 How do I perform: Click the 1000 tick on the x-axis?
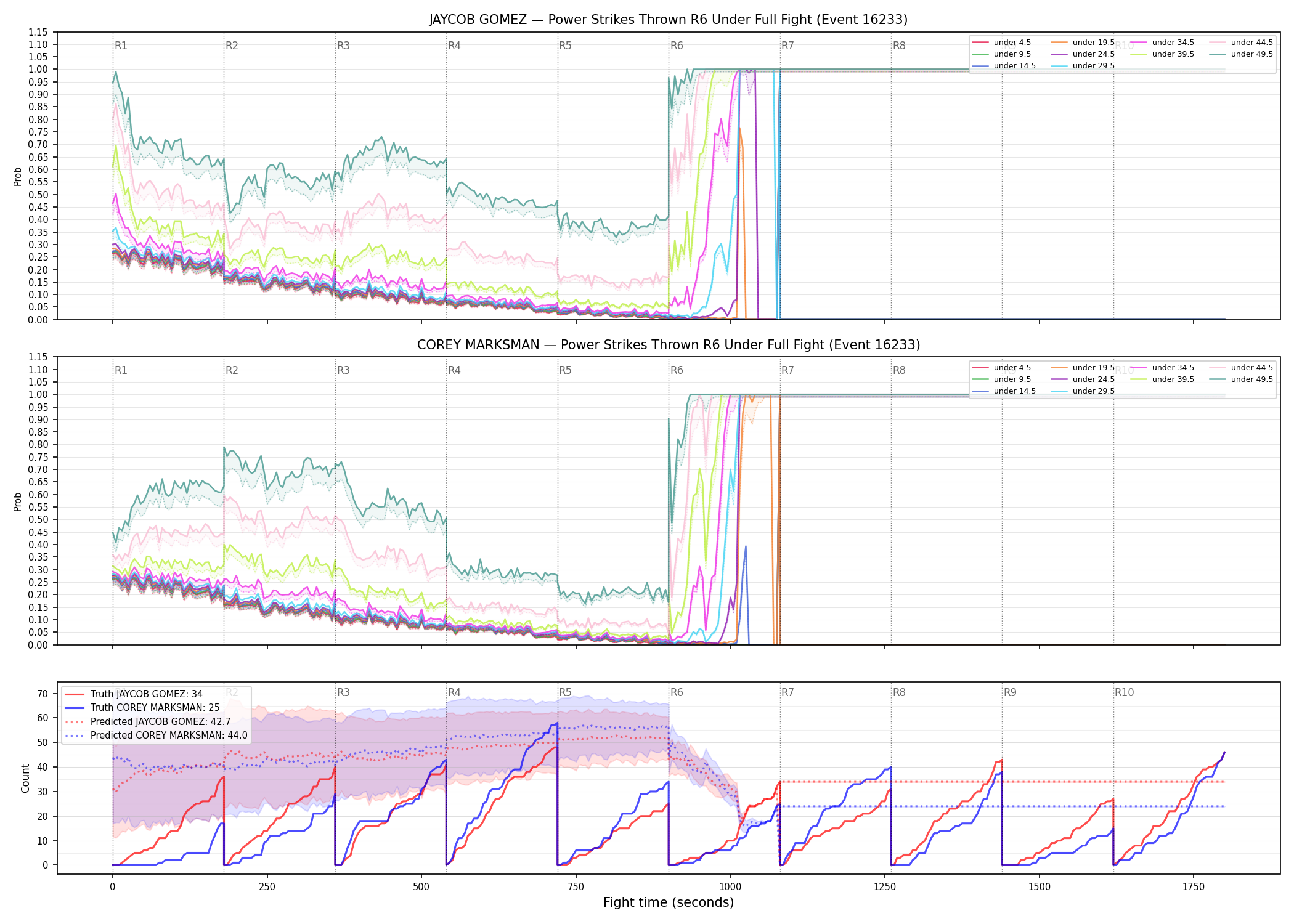point(730,886)
